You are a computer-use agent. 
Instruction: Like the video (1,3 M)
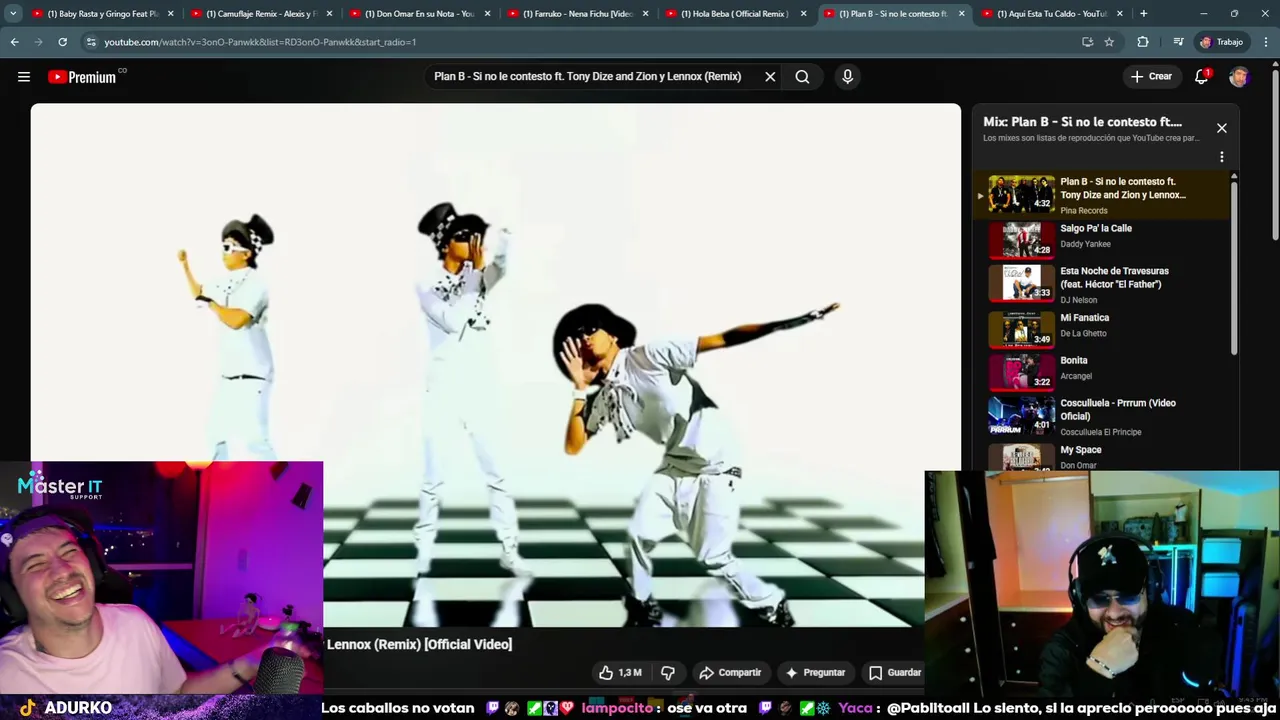tap(620, 673)
